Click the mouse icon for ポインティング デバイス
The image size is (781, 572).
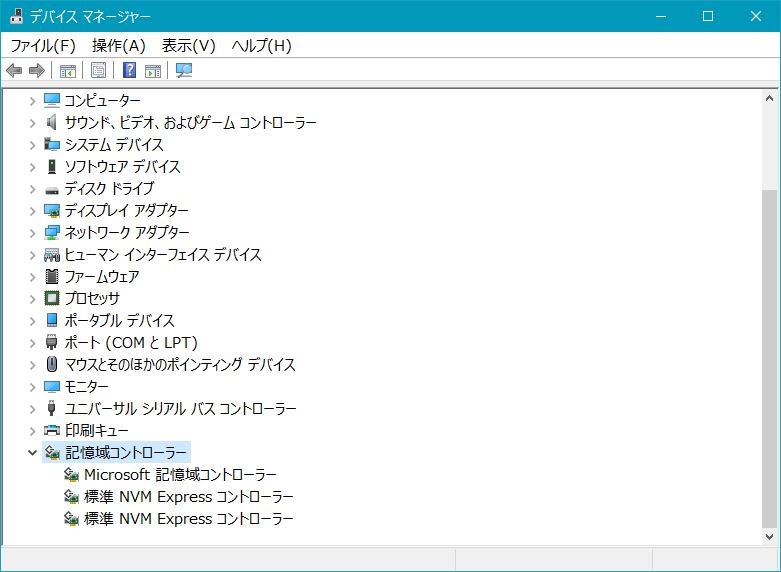(52, 364)
